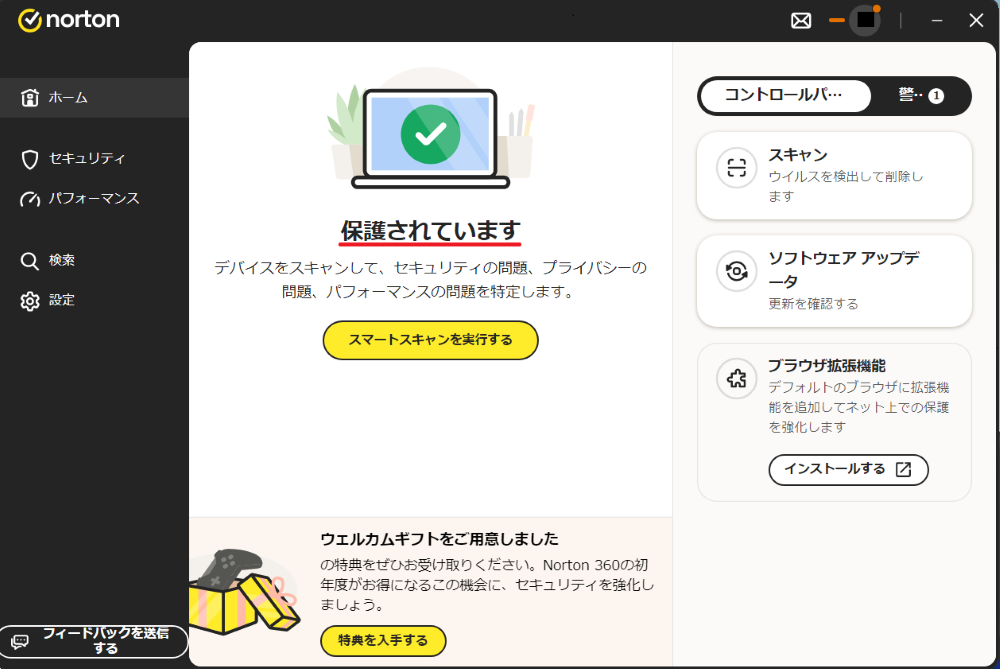Open the mail envelope notifications icon

pyautogui.click(x=801, y=20)
